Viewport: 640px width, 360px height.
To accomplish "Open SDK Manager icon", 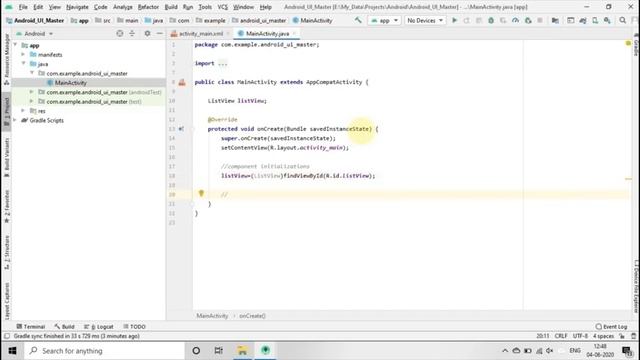I will tap(607, 20).
